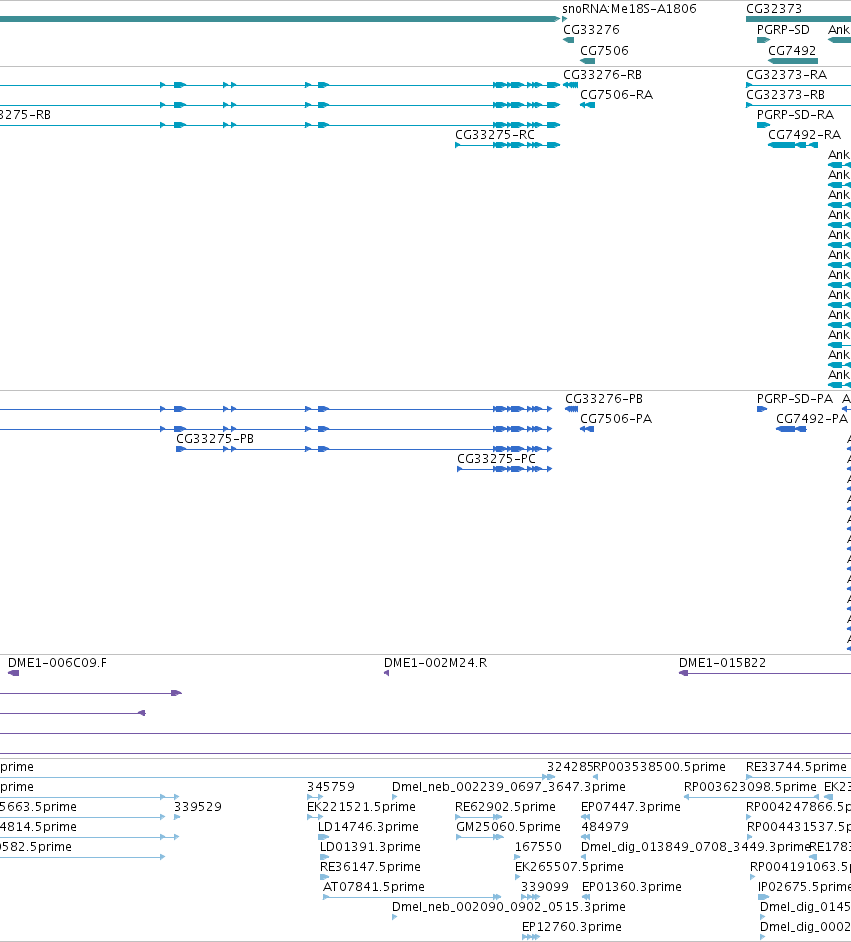851x942 pixels.
Task: Open the CG7506-PA protein label
Action: (616, 418)
